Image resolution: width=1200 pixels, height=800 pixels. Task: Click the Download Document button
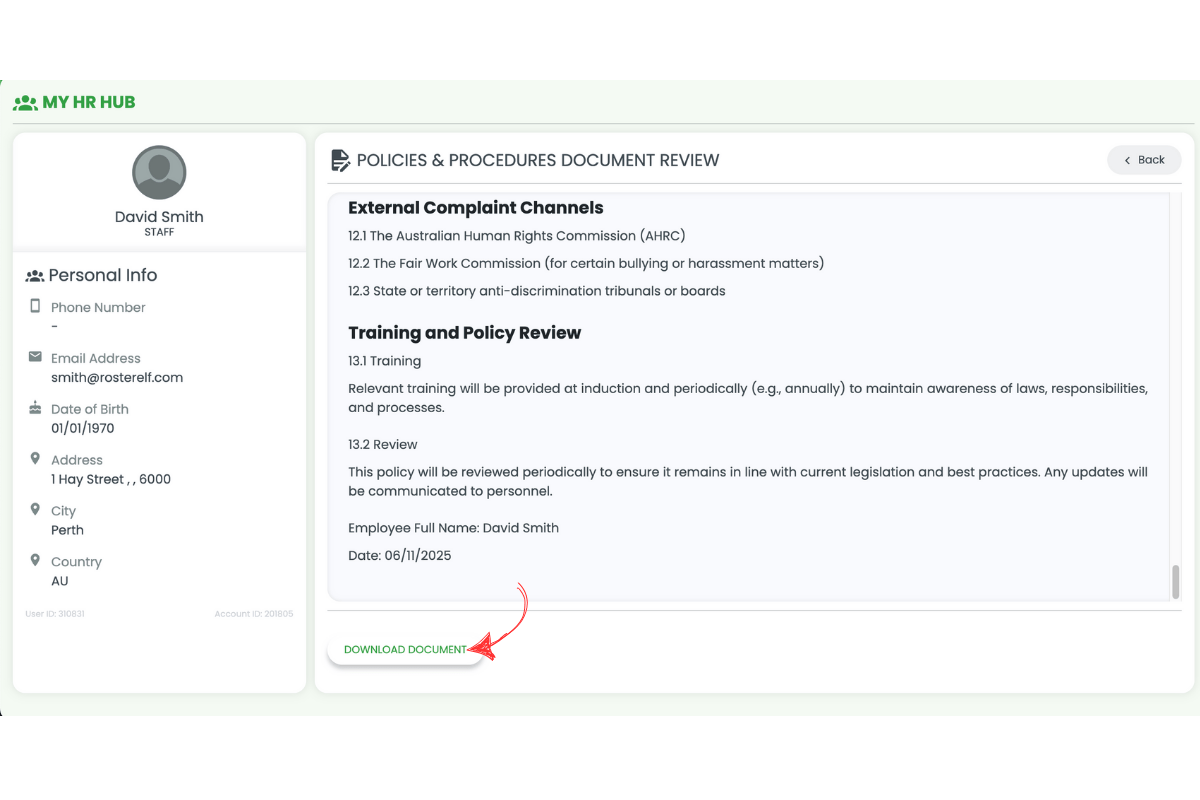pos(404,649)
